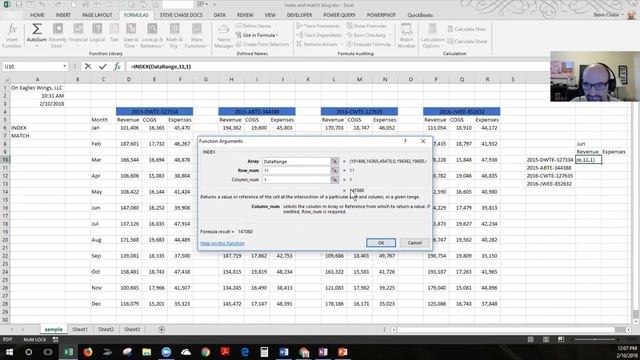Image resolution: width=640 pixels, height=360 pixels.
Task: Open Word from the taskbar
Action: coord(284,352)
